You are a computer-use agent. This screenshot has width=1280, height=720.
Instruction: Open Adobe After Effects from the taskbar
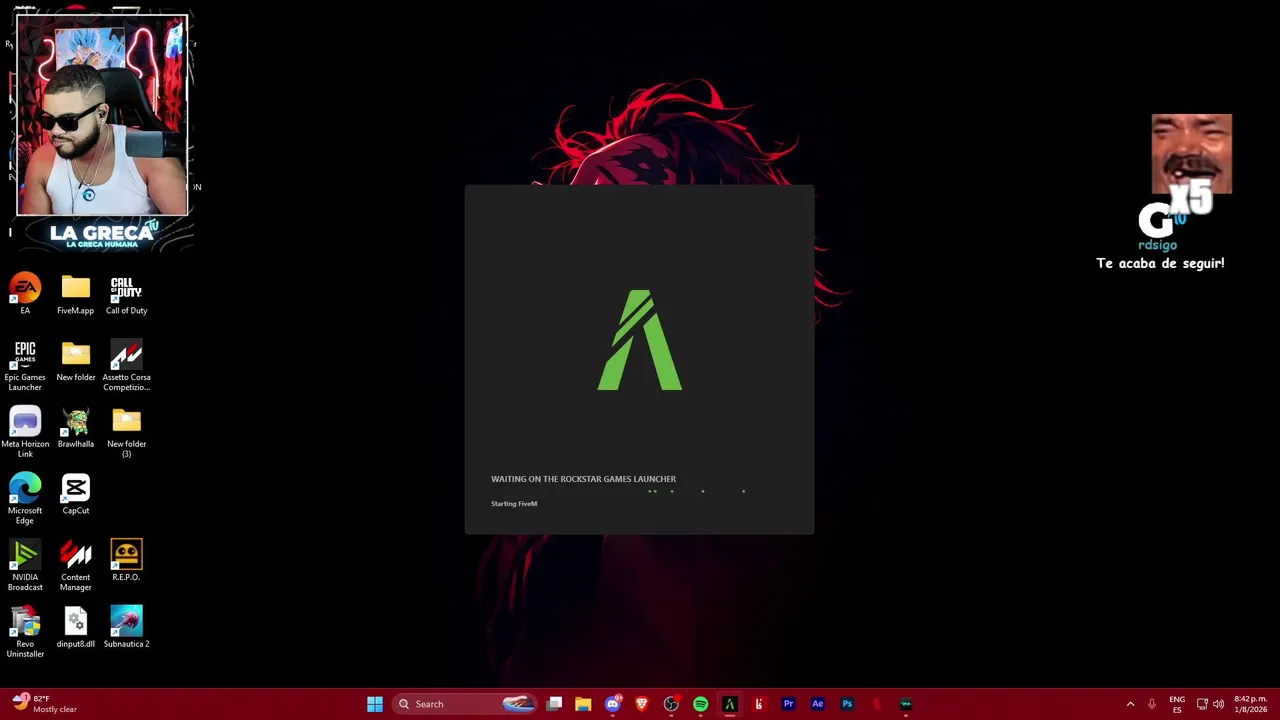[817, 704]
